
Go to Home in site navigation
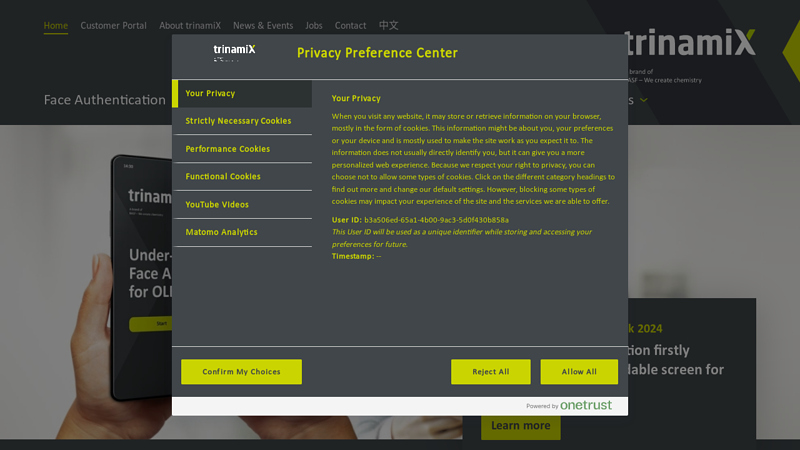pos(56,26)
